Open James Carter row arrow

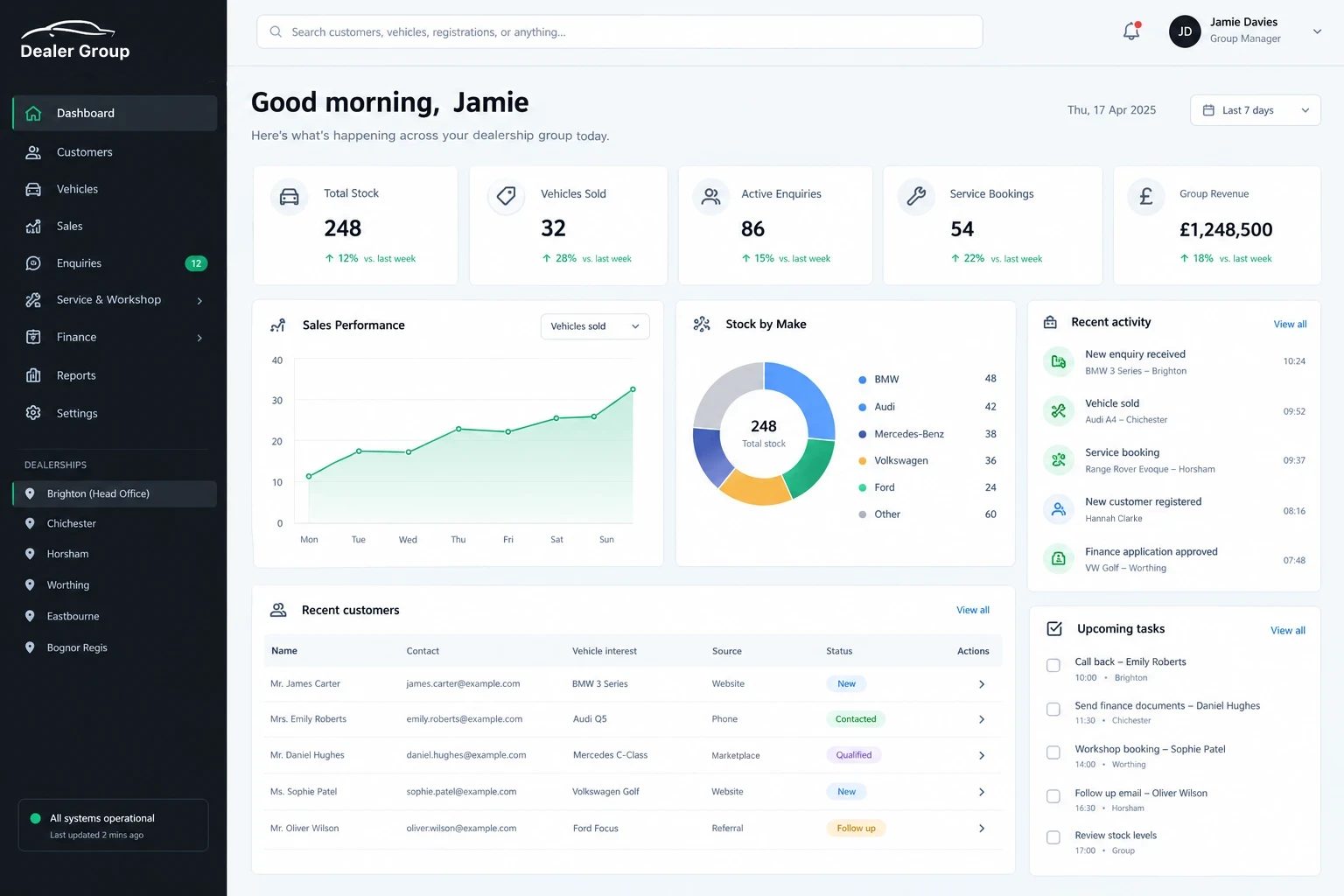point(982,684)
